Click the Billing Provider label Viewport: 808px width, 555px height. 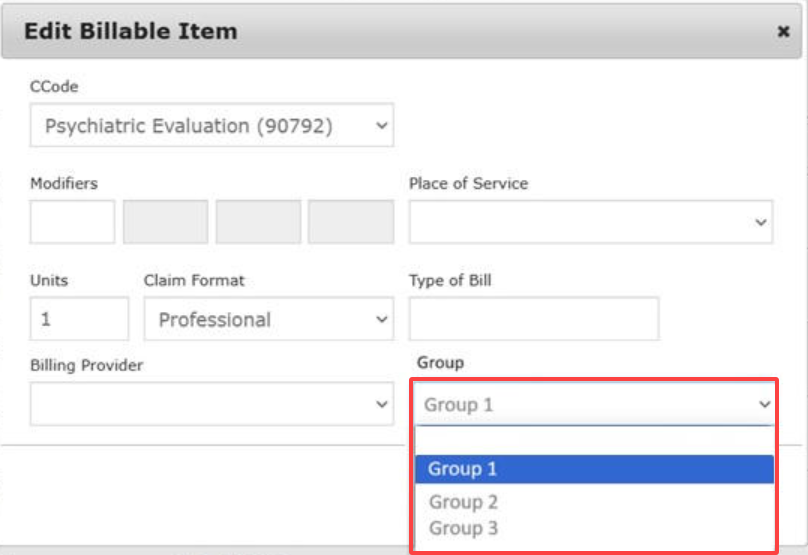pyautogui.click(x=86, y=366)
